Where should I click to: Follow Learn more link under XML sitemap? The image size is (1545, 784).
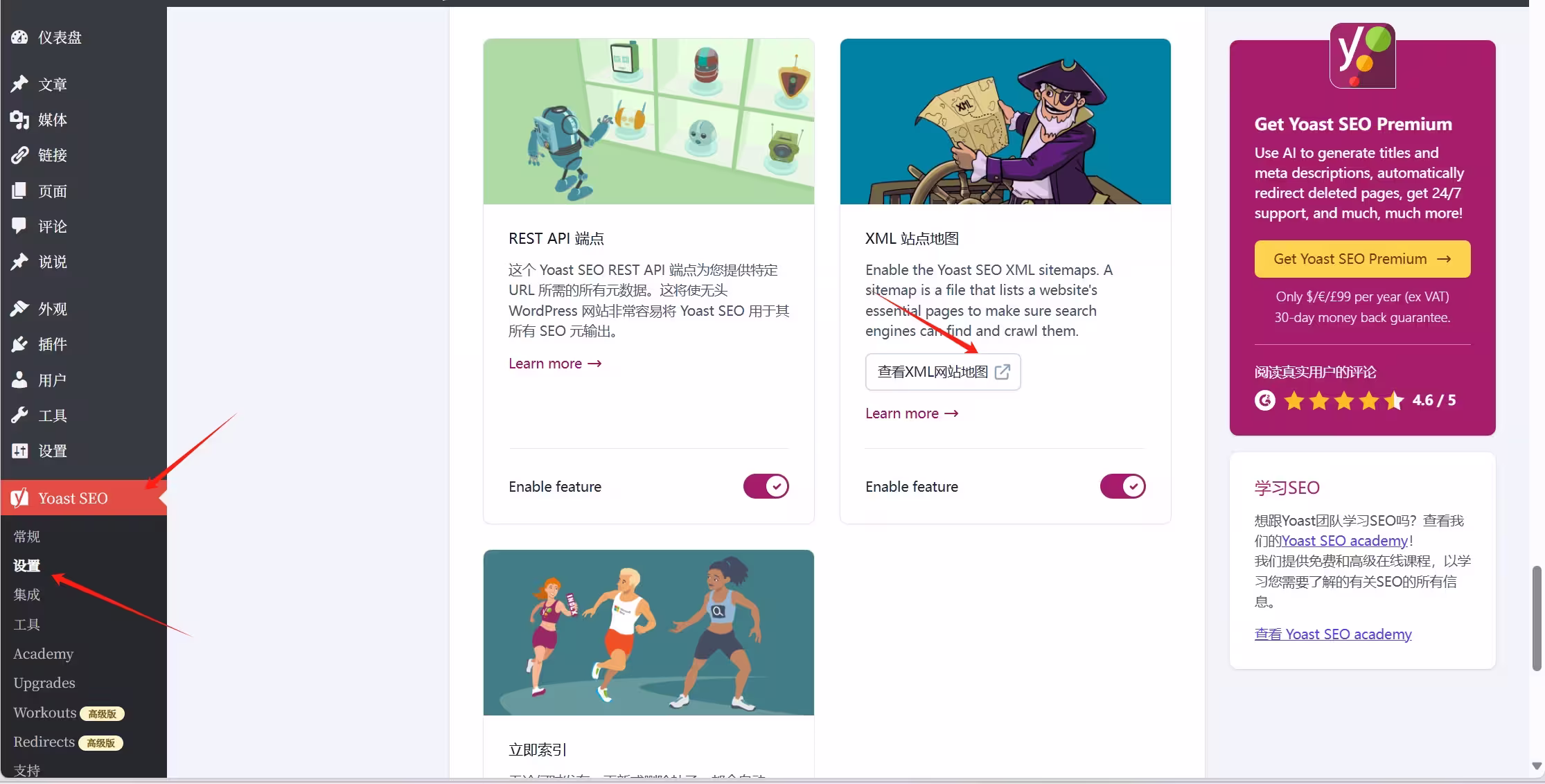912,413
